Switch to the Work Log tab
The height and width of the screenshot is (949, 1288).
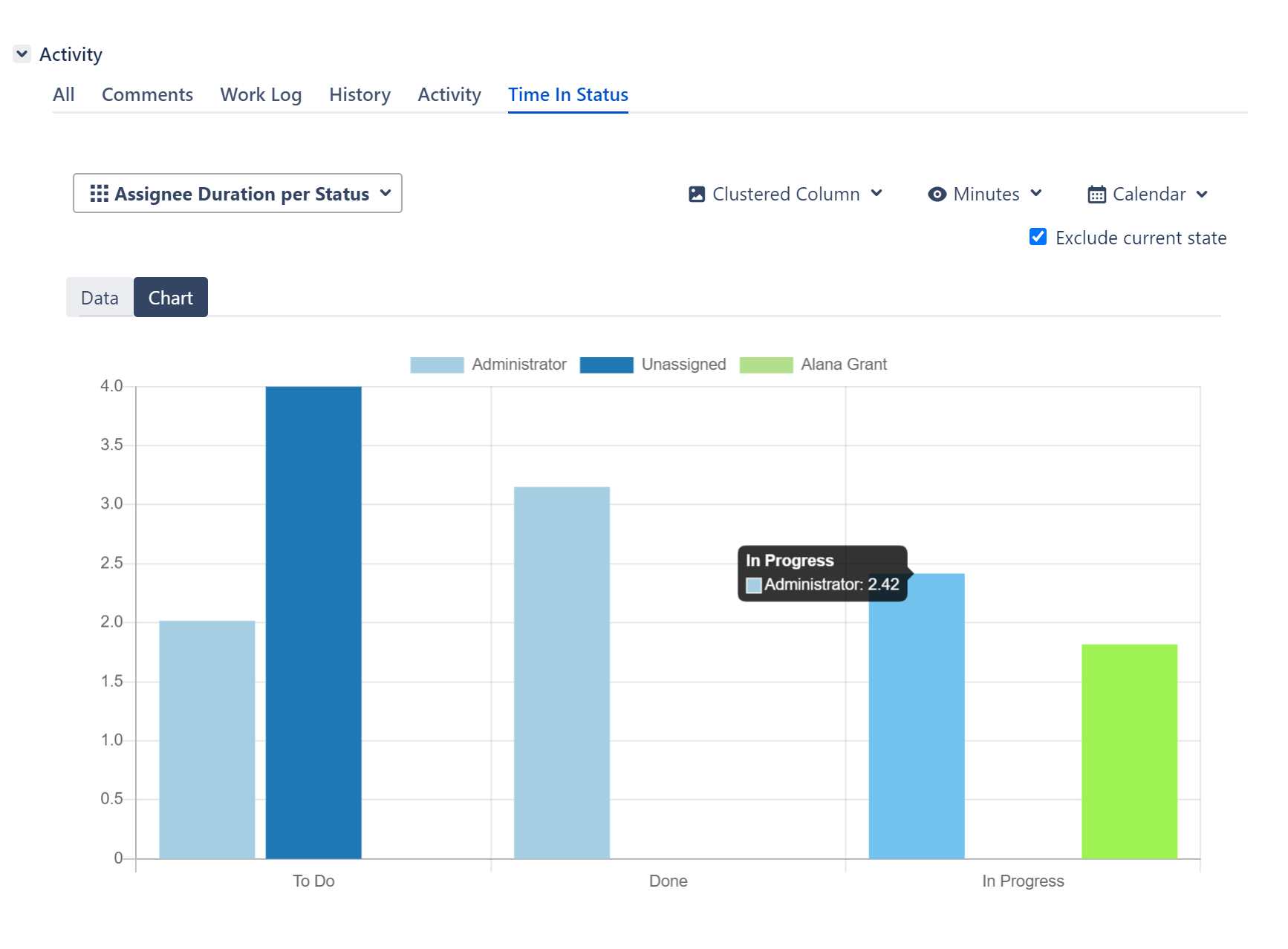(261, 95)
